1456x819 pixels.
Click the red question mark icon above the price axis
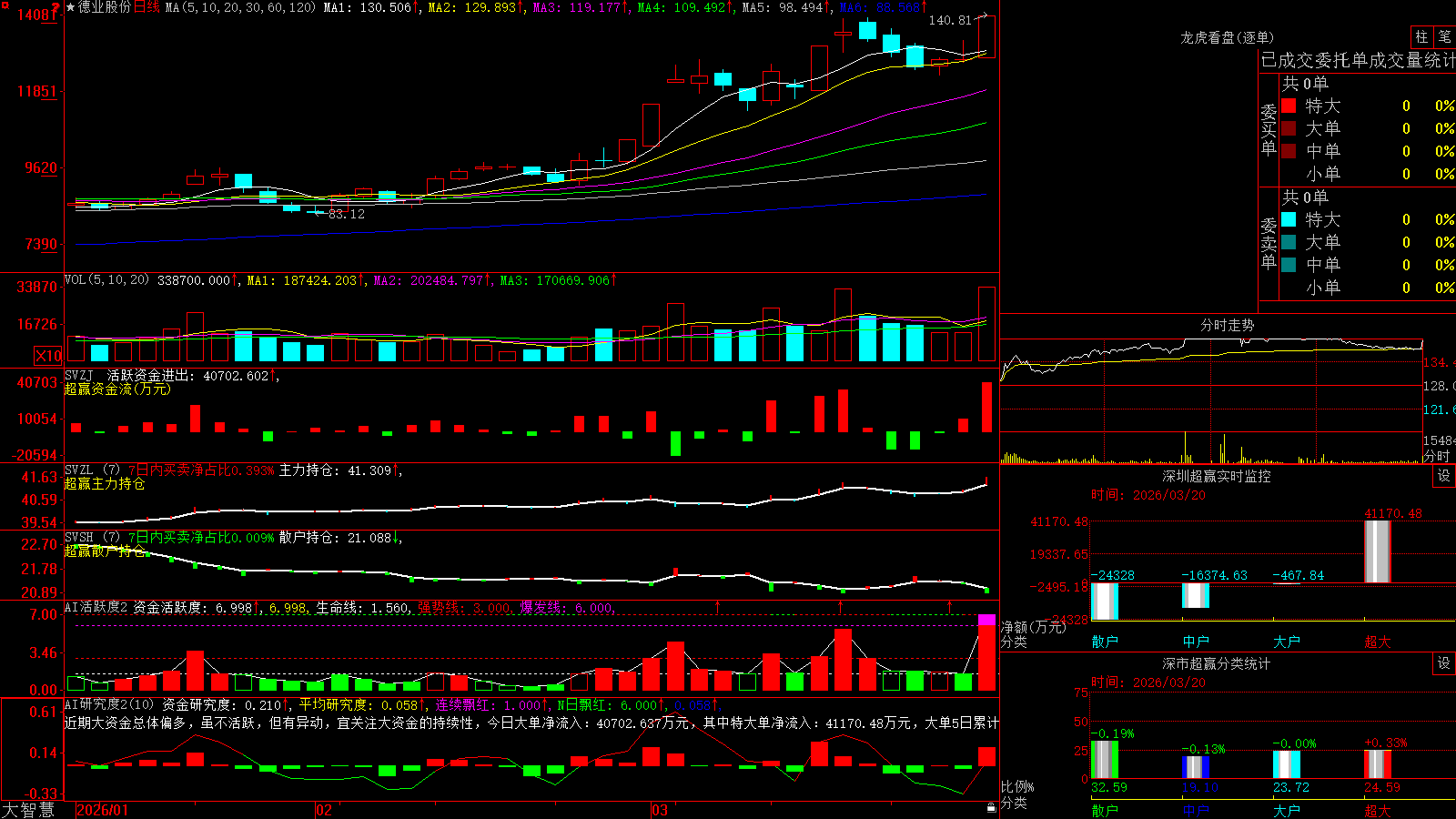(56, 8)
